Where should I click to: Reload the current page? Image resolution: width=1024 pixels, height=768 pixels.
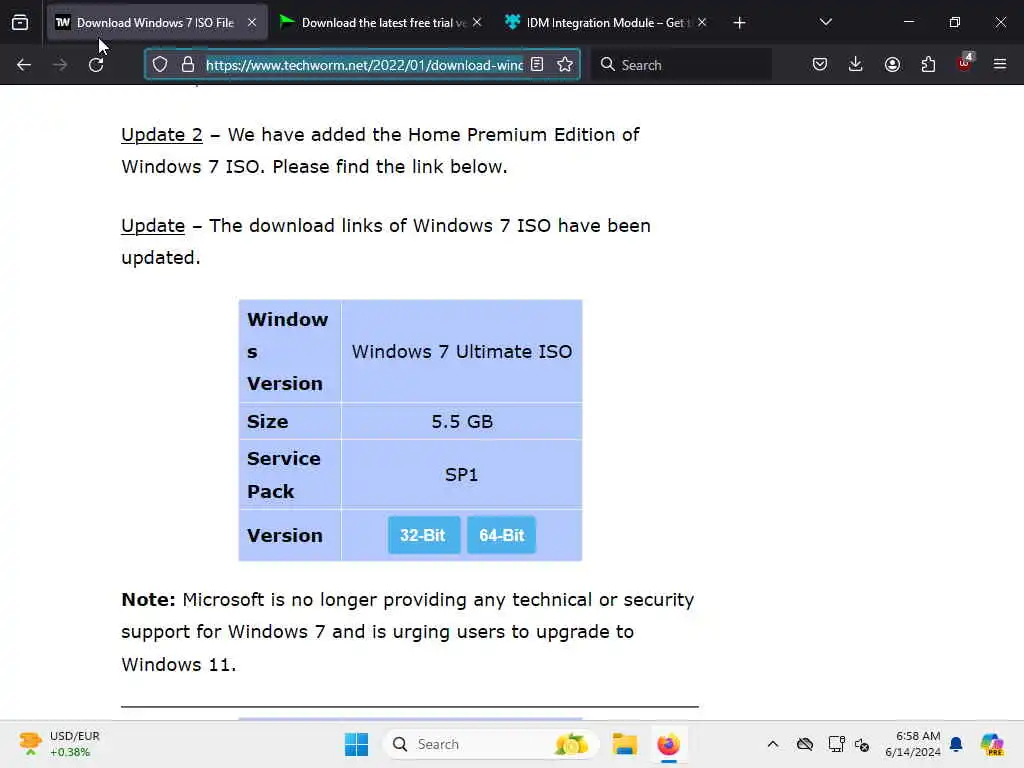tap(96, 65)
